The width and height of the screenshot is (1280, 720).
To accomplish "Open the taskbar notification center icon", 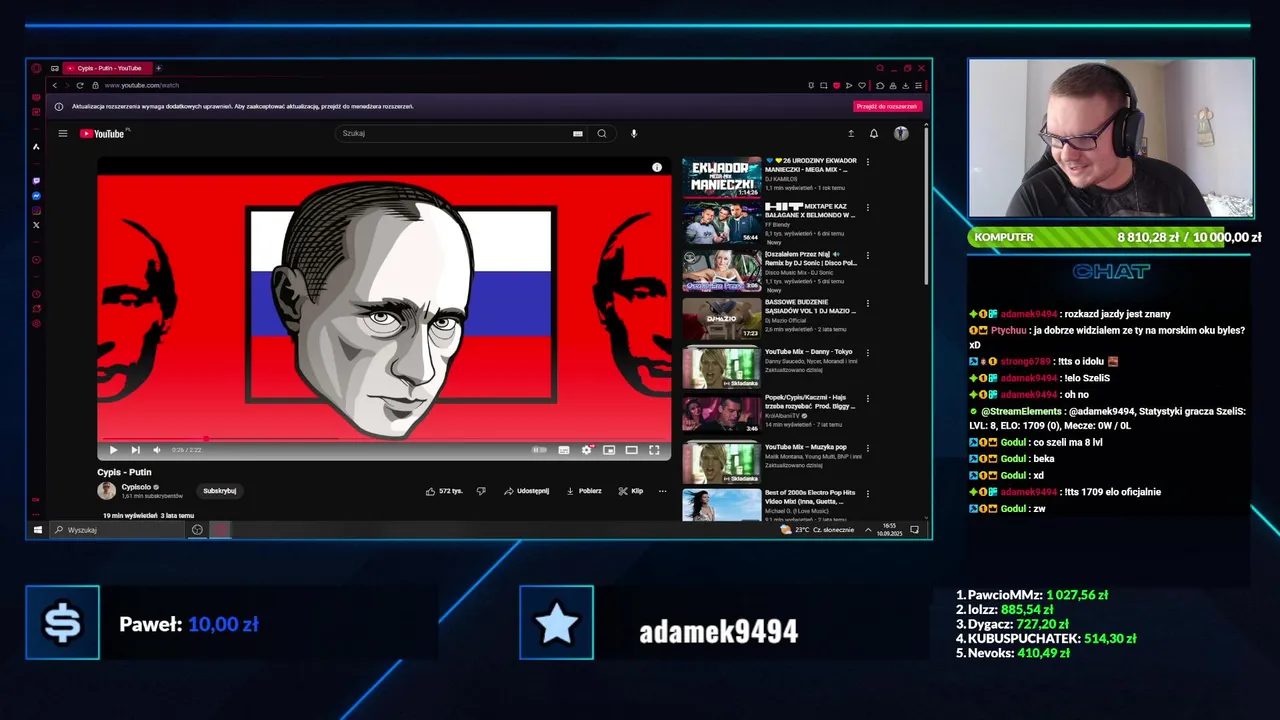I will (914, 530).
